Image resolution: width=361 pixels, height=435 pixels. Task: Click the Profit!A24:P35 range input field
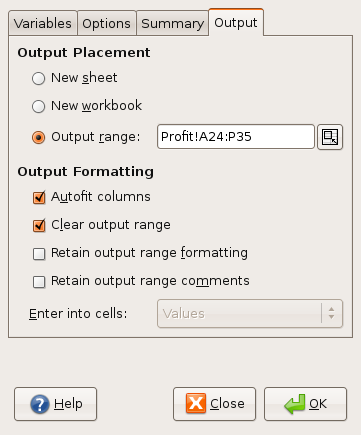[x=236, y=137]
